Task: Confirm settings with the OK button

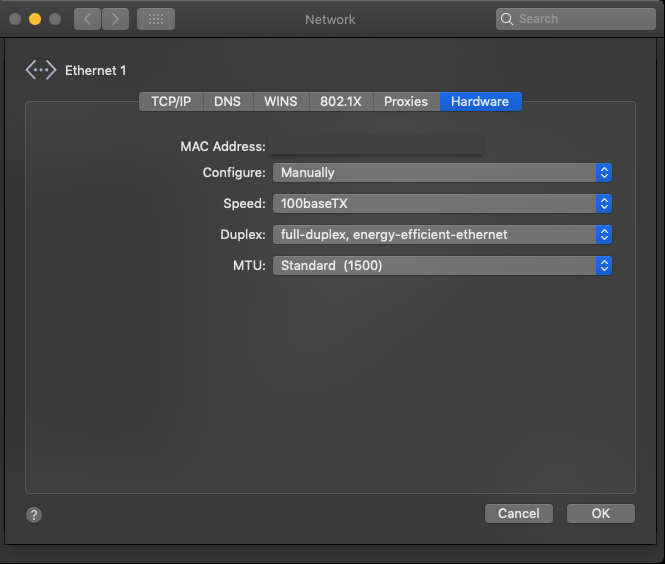Action: pos(601,514)
